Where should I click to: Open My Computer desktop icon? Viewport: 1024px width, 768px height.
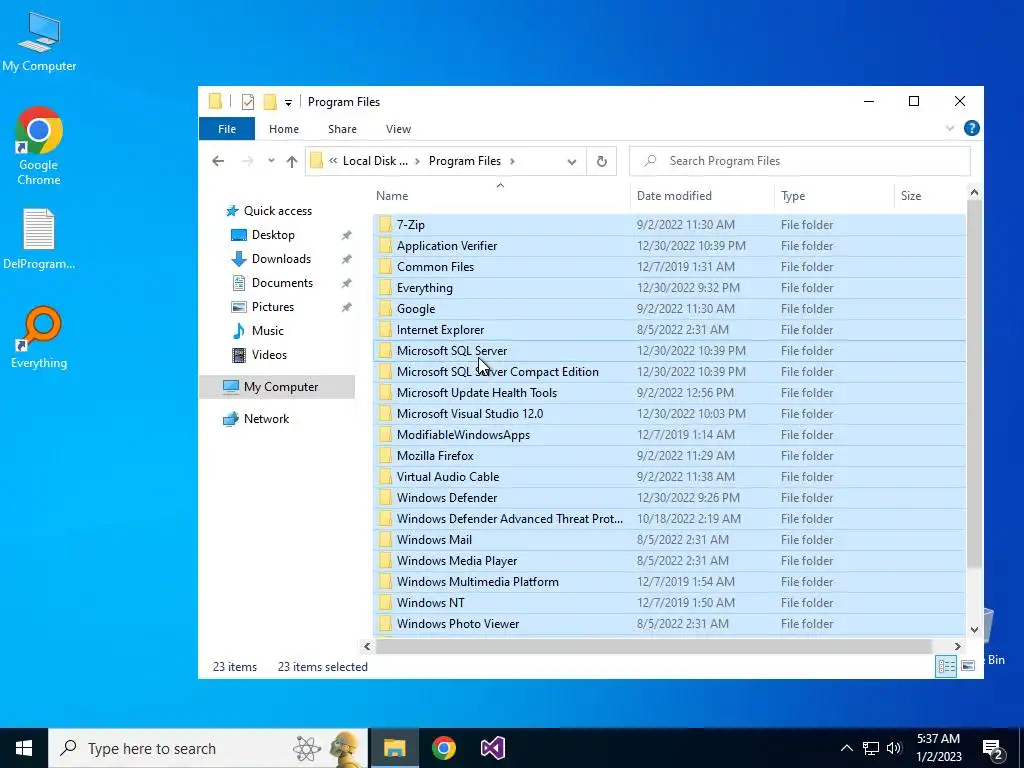(39, 42)
